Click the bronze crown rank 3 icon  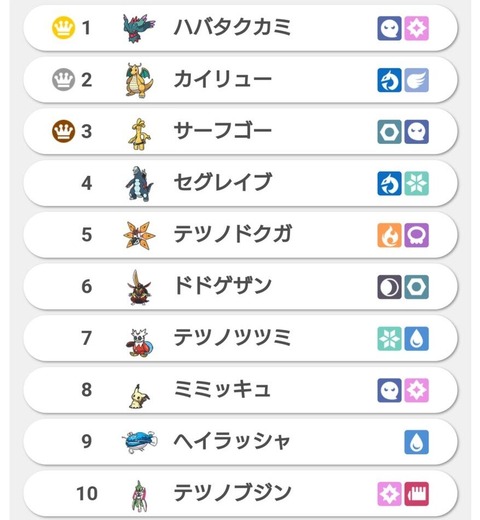[x=63, y=131]
